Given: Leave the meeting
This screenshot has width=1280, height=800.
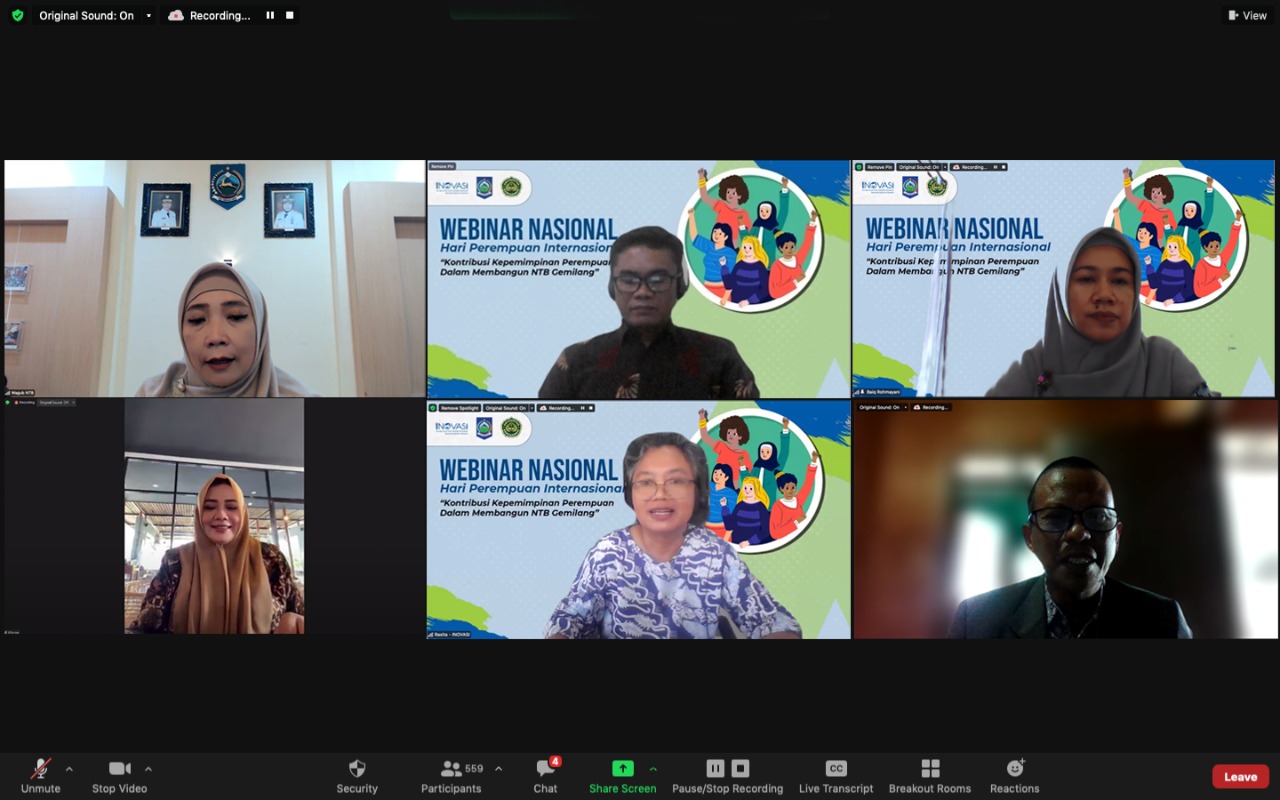Looking at the screenshot, I should [x=1240, y=777].
